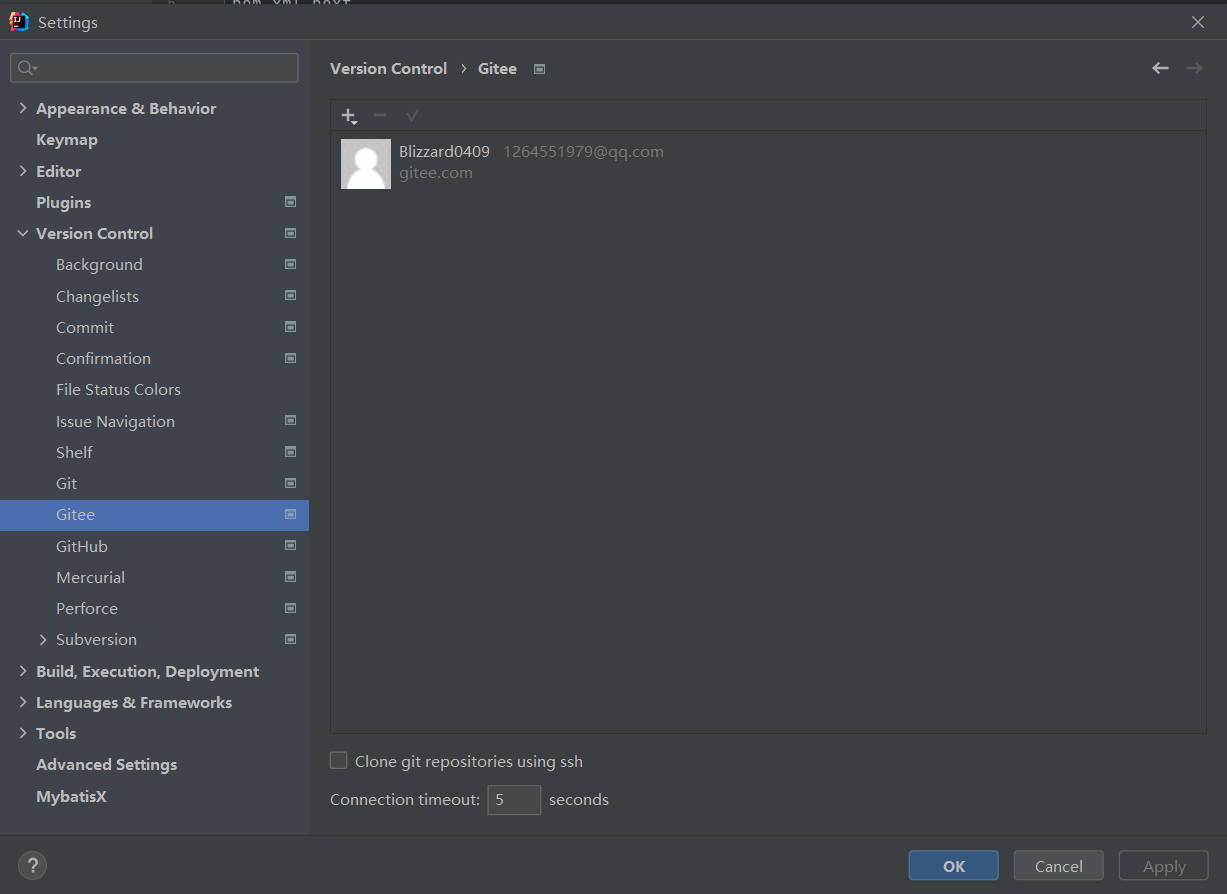The width and height of the screenshot is (1227, 894).
Task: Click project settings icon on Plugins row
Action: click(x=290, y=202)
